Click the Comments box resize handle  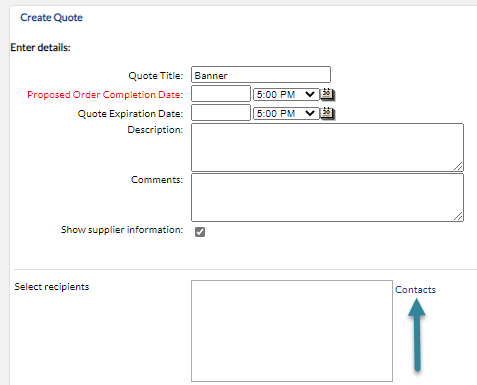click(x=458, y=216)
